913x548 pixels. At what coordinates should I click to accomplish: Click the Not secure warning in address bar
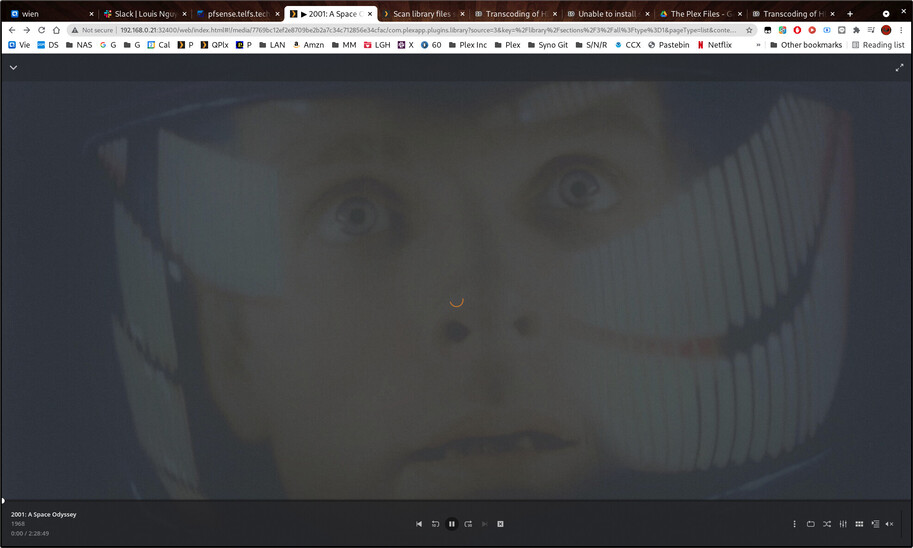(92, 30)
